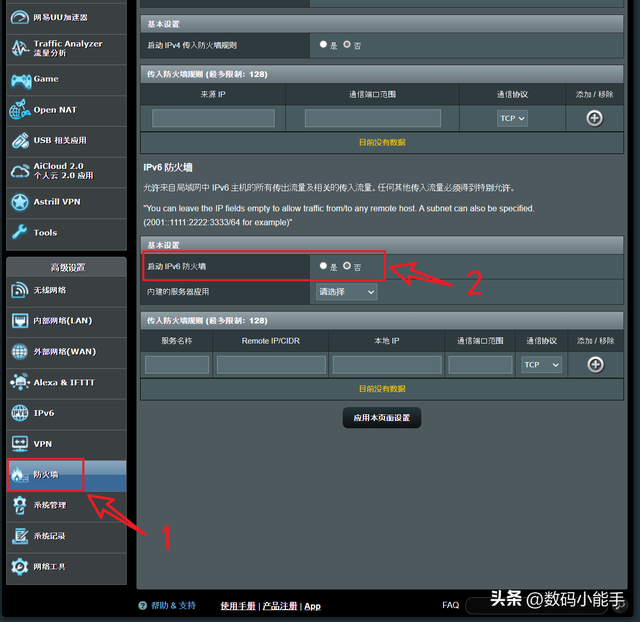Image resolution: width=640 pixels, height=622 pixels.
Task: Open Astrill VPN menu item
Action: 67,202
